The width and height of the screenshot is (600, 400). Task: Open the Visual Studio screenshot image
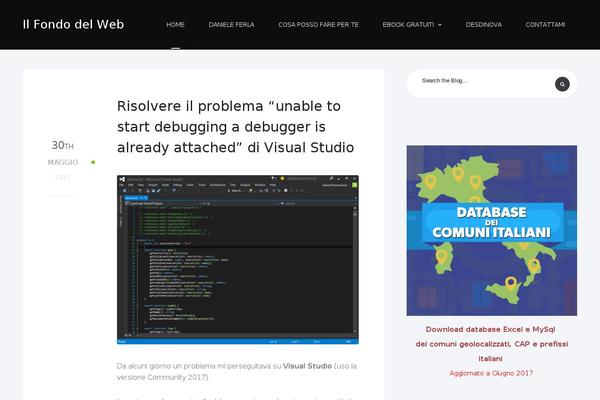238,260
